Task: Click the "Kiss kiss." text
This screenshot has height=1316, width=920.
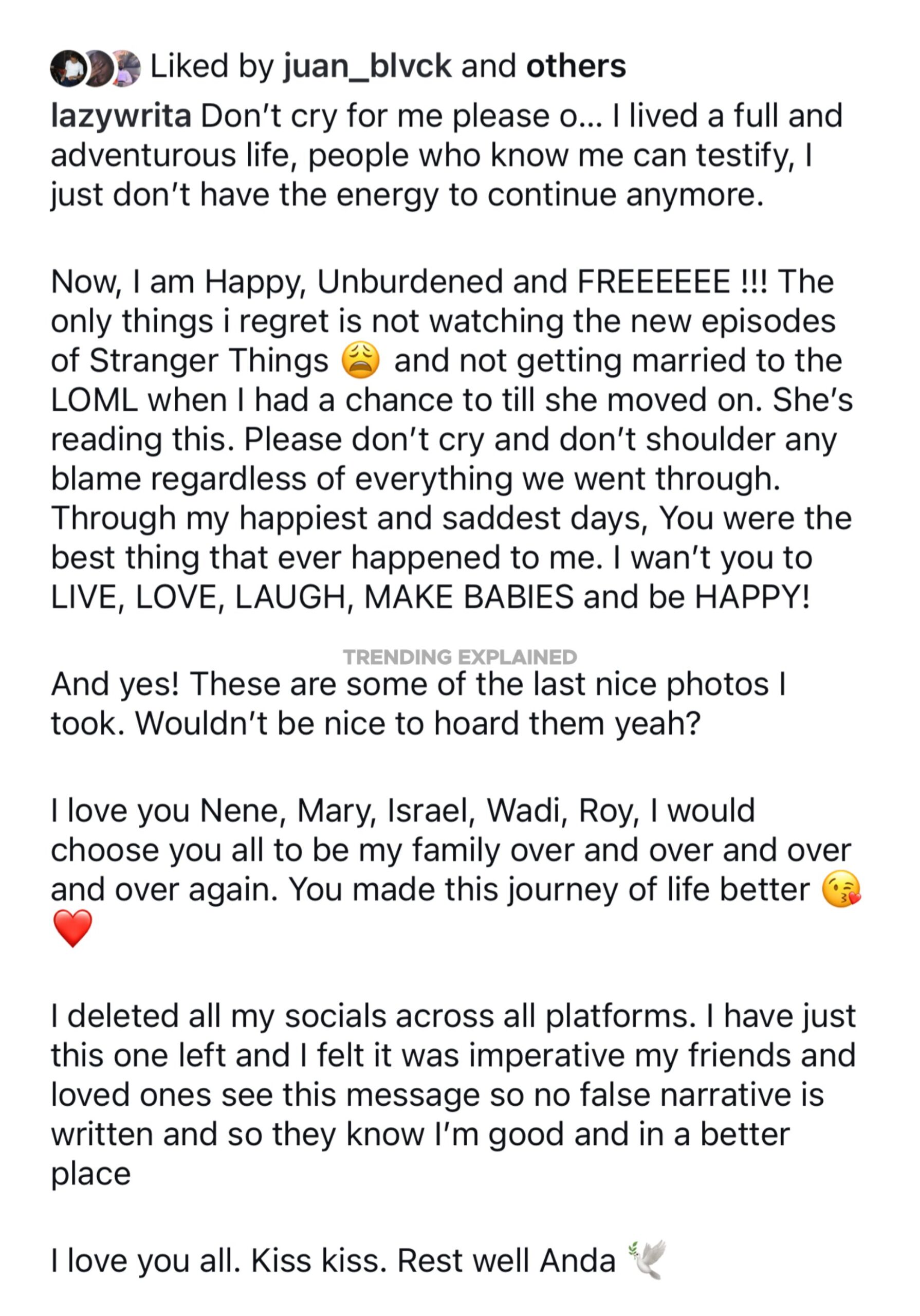Action: 319,1261
